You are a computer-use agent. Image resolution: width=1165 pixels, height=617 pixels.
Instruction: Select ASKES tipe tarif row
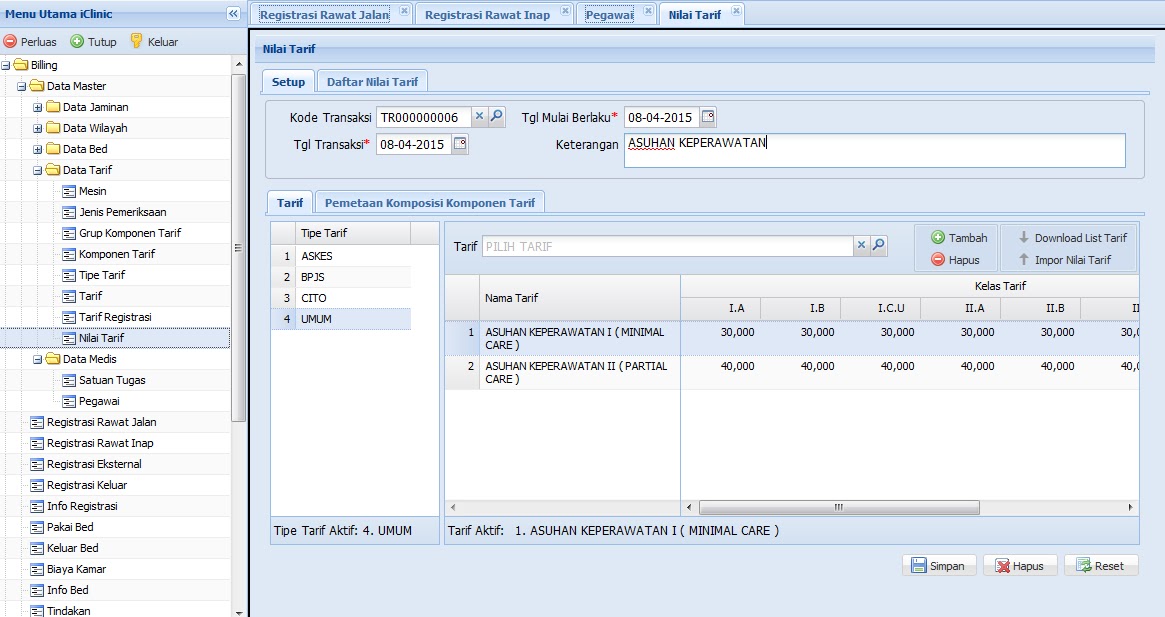coord(341,256)
